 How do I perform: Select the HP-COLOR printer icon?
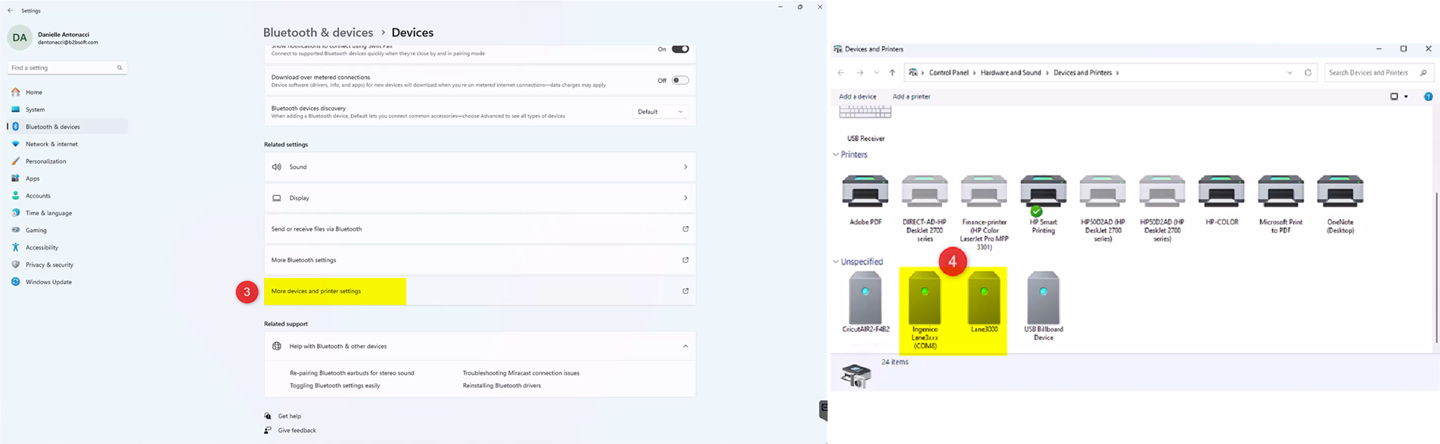[x=1221, y=193]
